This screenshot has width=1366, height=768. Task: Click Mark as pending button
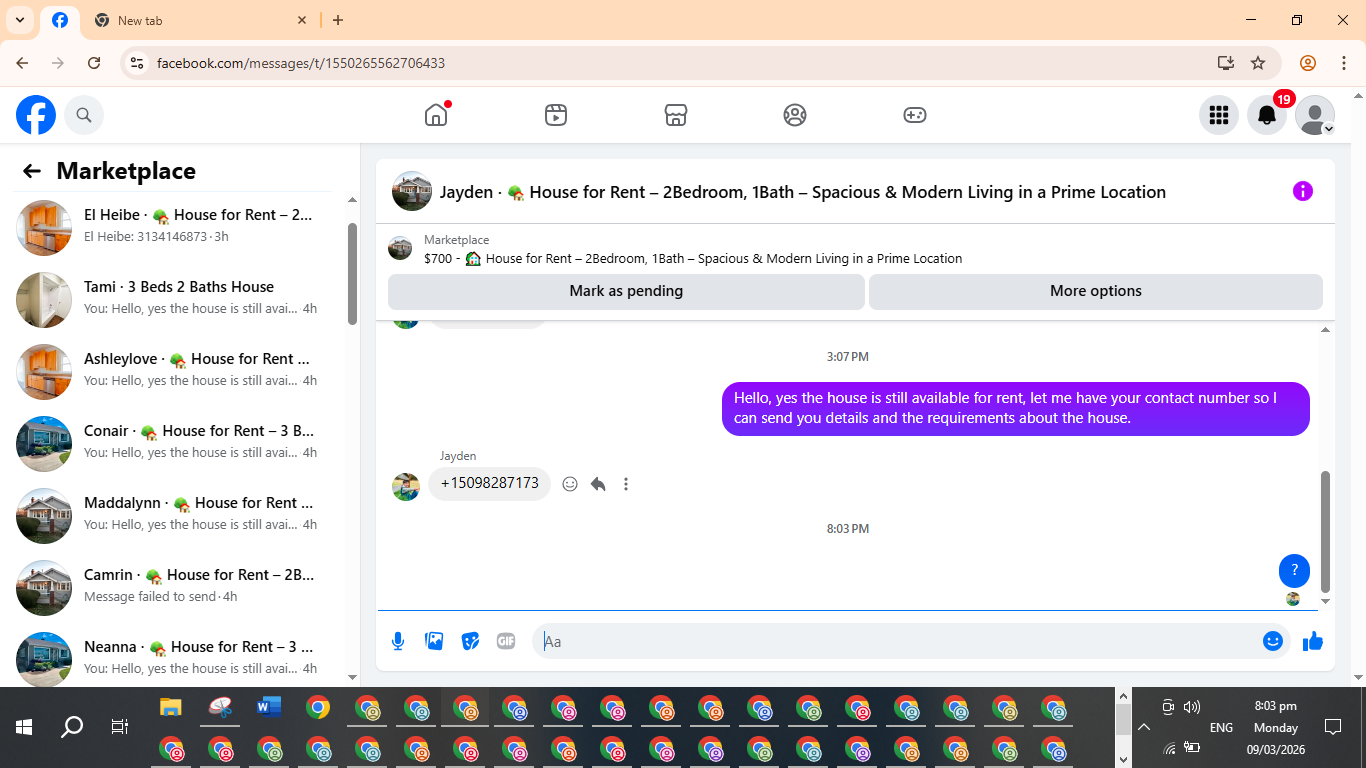click(626, 291)
